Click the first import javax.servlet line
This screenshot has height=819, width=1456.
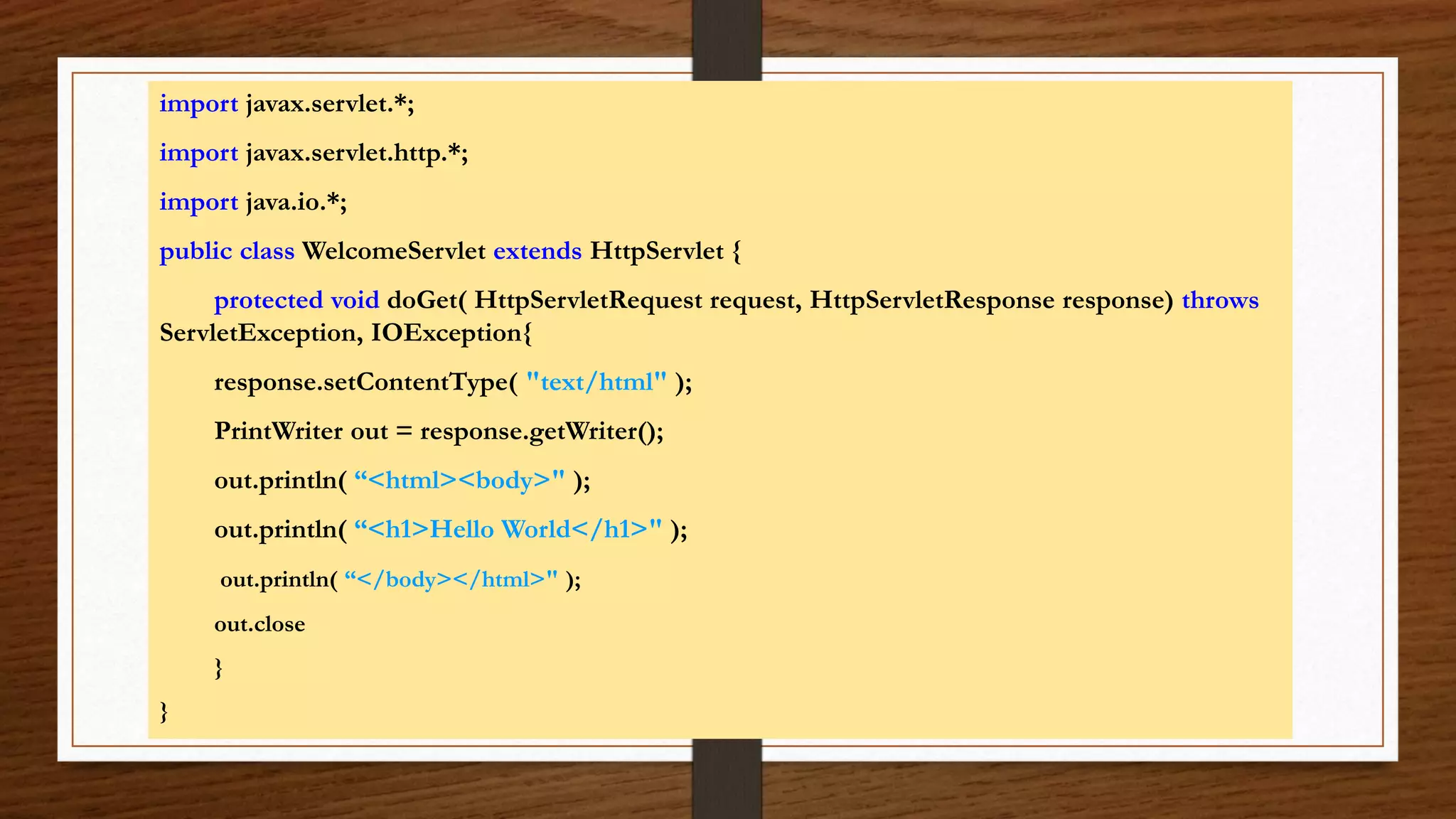[x=287, y=104]
